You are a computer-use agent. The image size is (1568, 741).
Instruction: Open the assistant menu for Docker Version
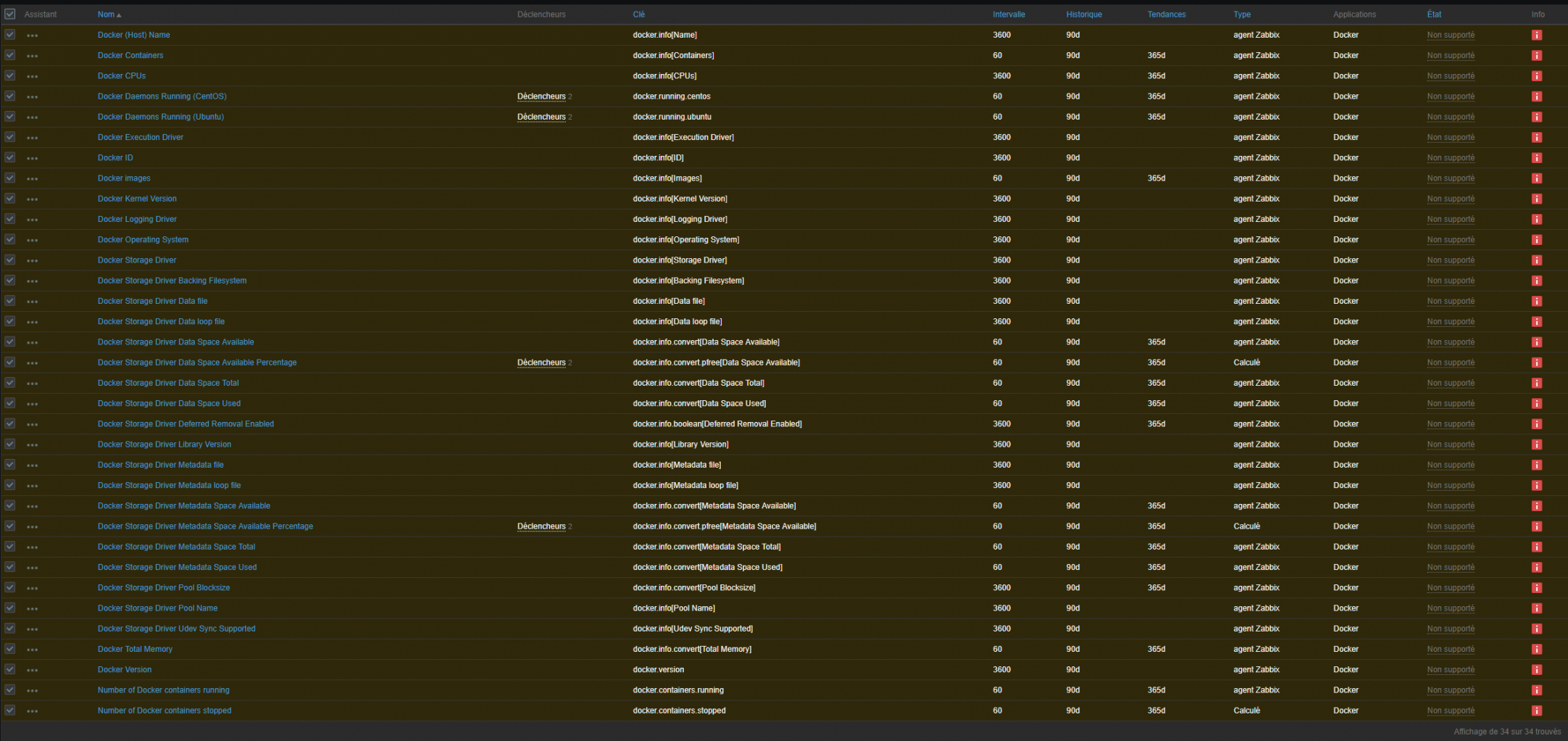tap(32, 670)
